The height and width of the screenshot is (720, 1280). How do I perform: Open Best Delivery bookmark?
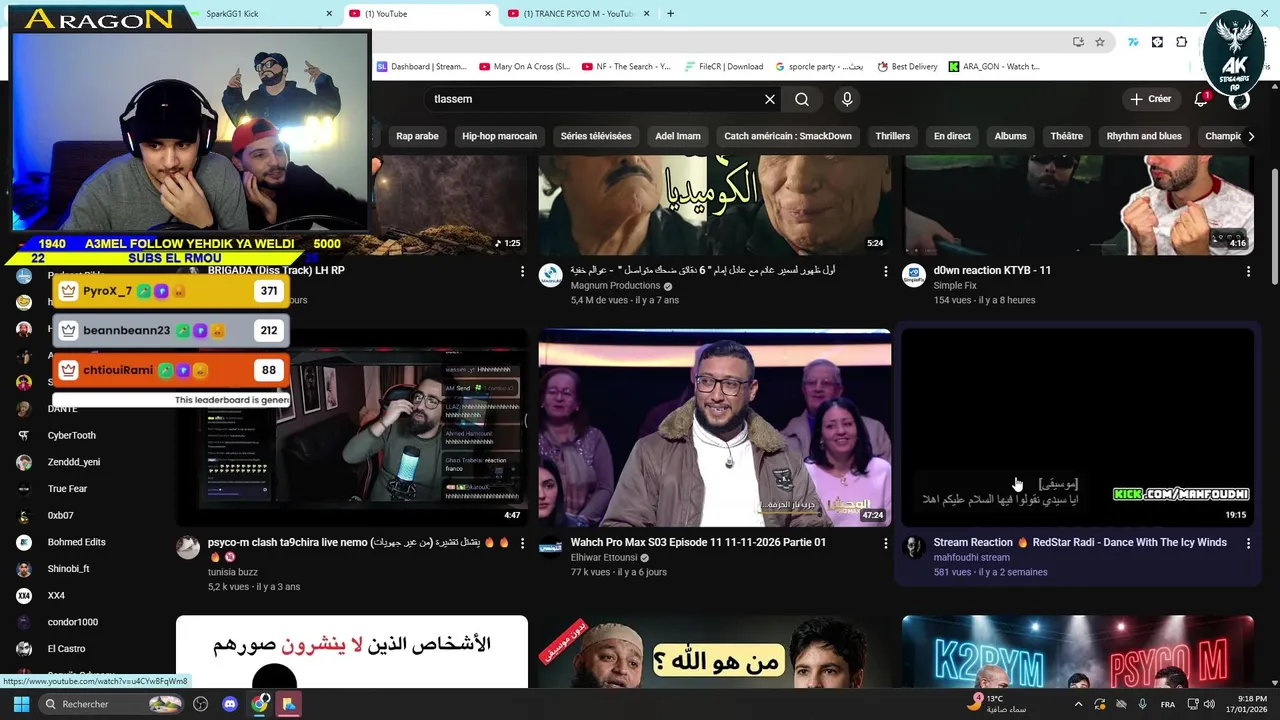tap(907, 67)
